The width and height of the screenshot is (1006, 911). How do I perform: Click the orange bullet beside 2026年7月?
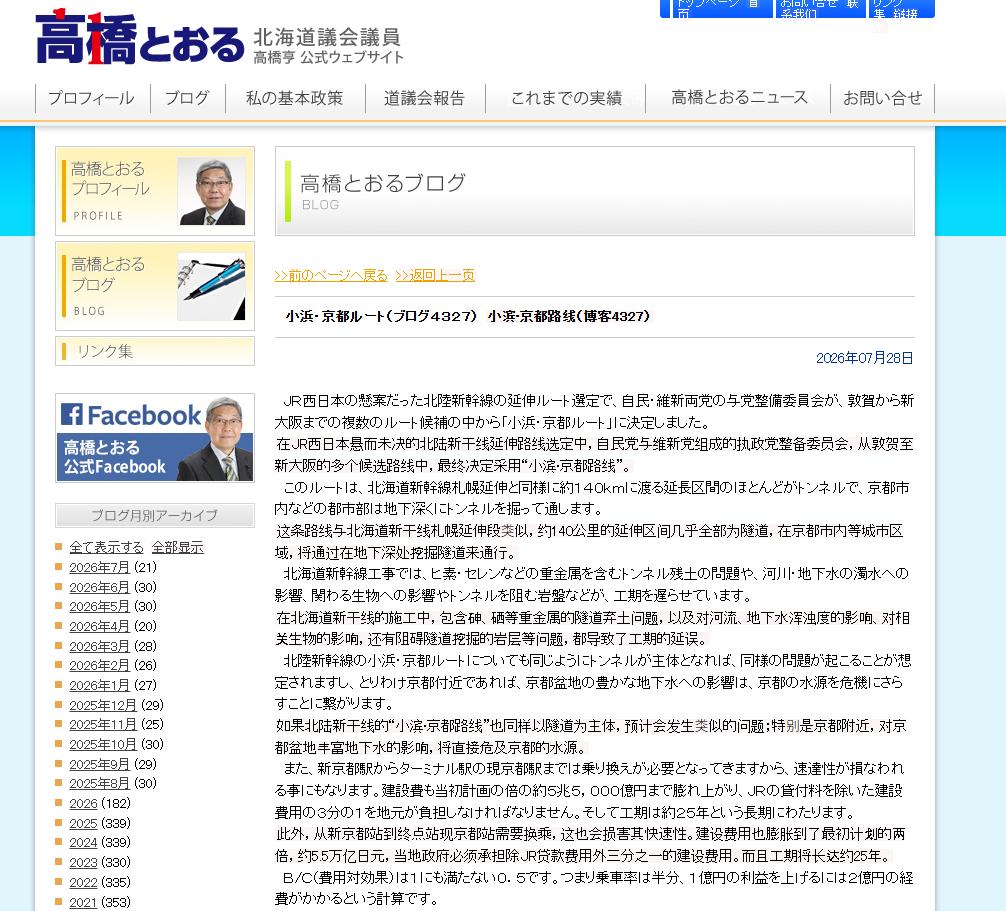click(58, 566)
